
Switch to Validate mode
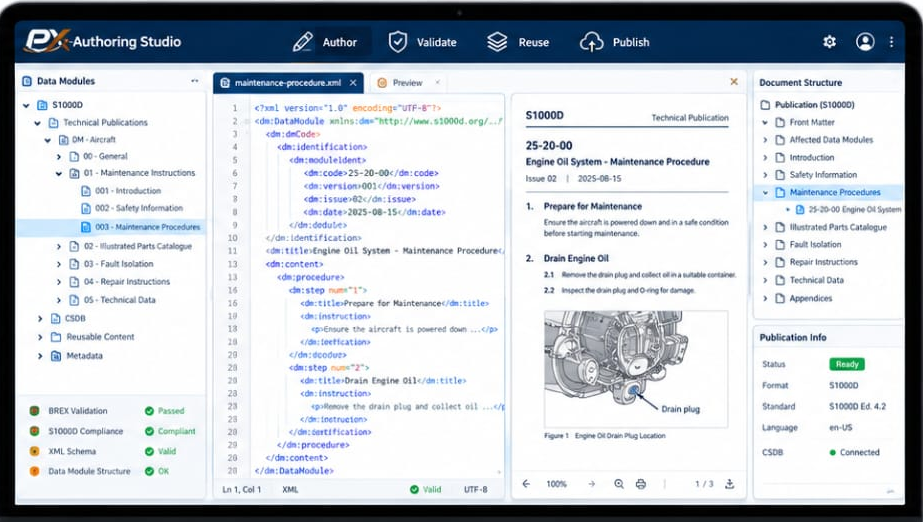click(x=423, y=42)
